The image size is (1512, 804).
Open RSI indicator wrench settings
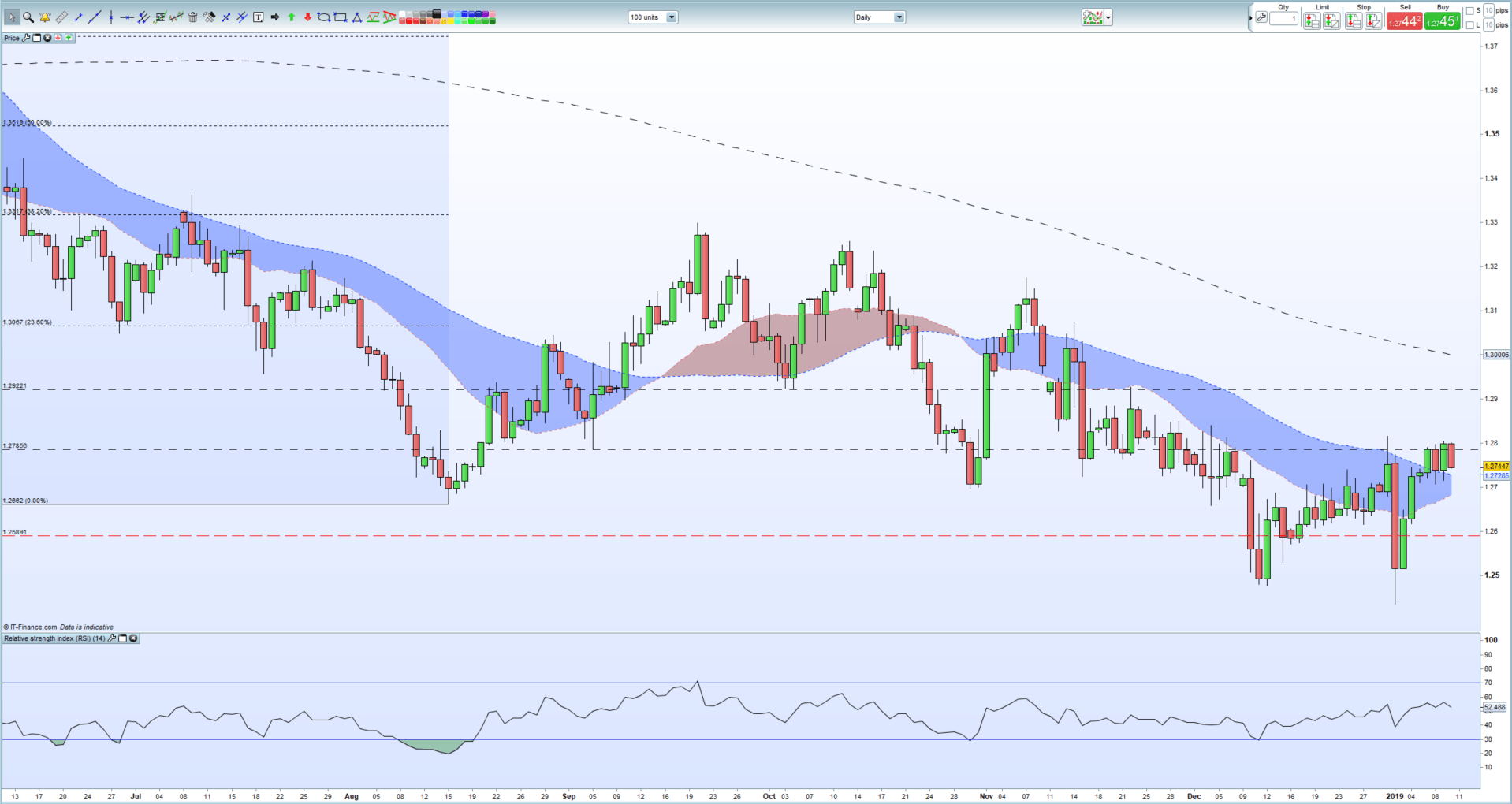[112, 638]
